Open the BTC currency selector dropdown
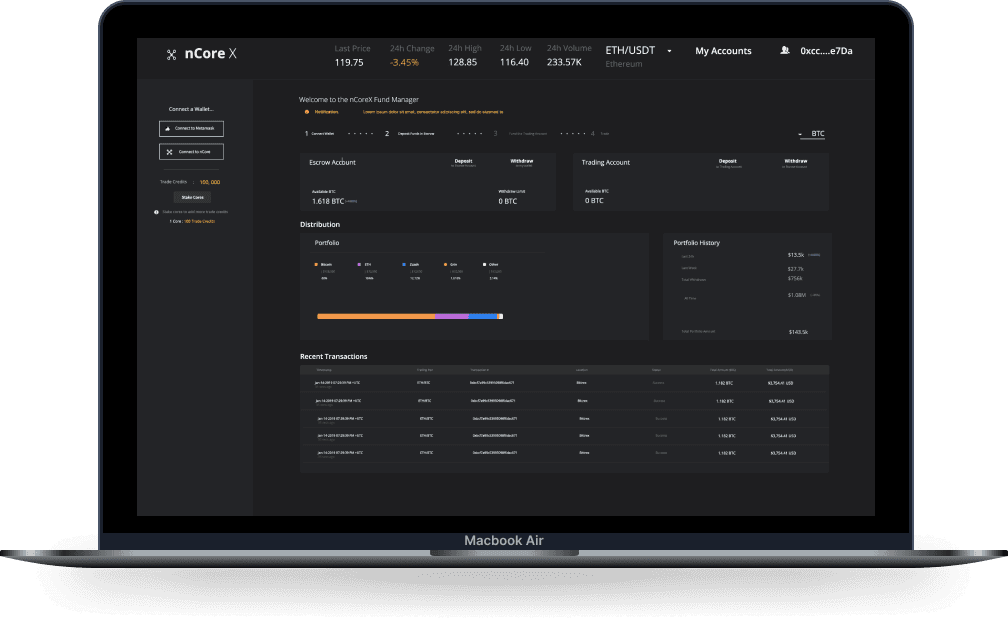The height and width of the screenshot is (623, 1008). (x=812, y=133)
